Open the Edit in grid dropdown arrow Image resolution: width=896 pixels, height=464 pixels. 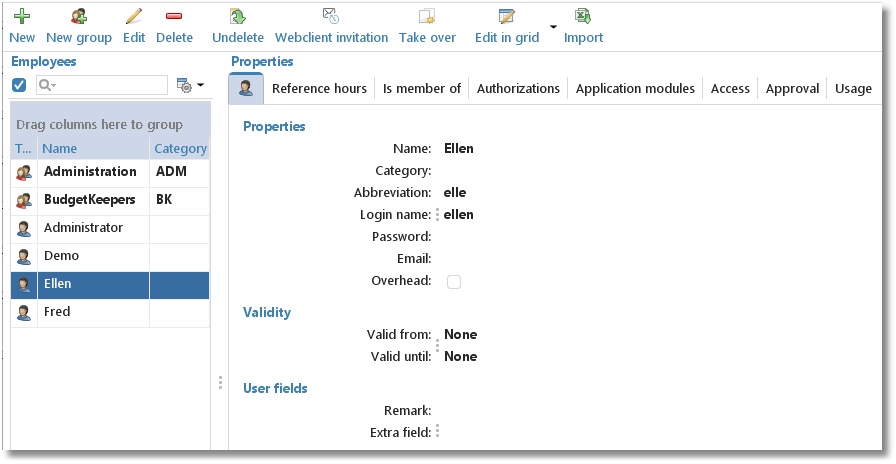coord(553,27)
